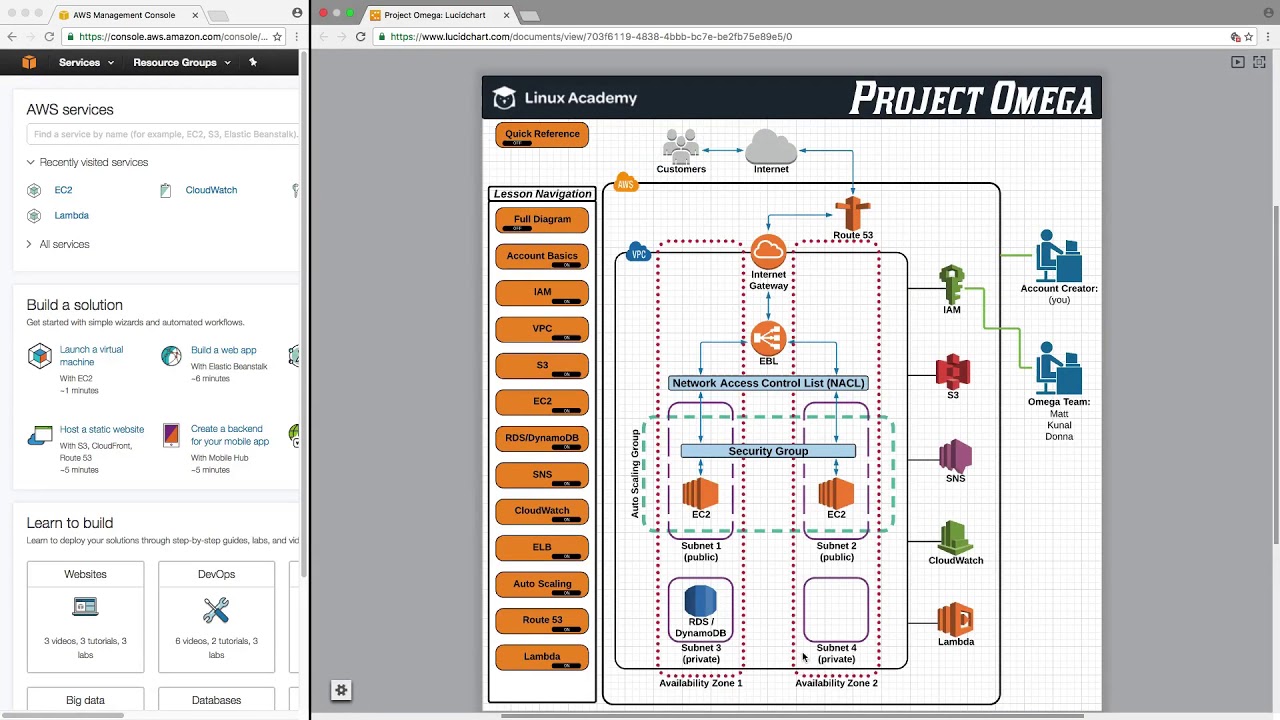Click Host a static website link
This screenshot has width=1280, height=720.
click(101, 430)
